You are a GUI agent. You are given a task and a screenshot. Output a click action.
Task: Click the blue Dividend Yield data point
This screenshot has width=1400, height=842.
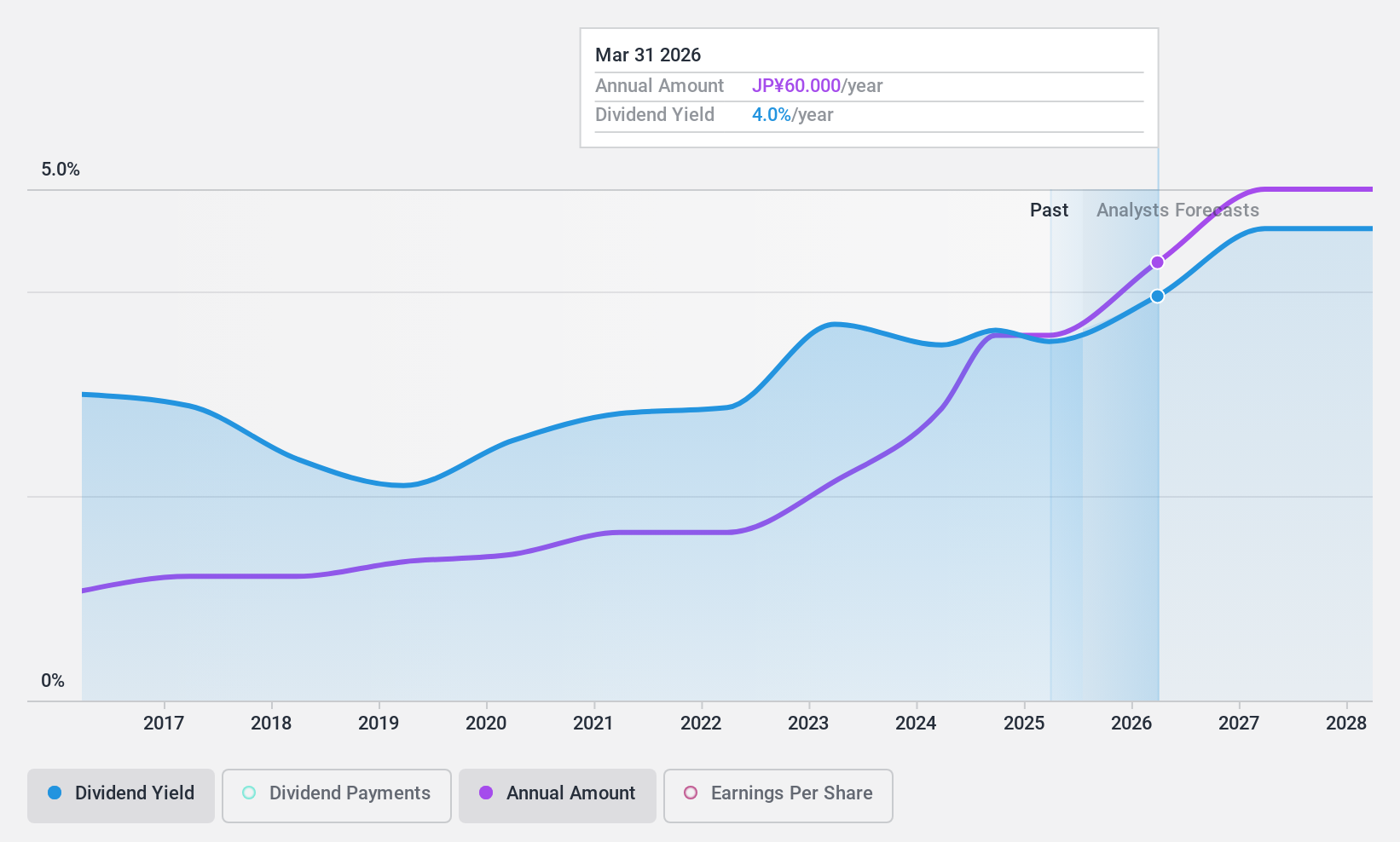click(1157, 296)
